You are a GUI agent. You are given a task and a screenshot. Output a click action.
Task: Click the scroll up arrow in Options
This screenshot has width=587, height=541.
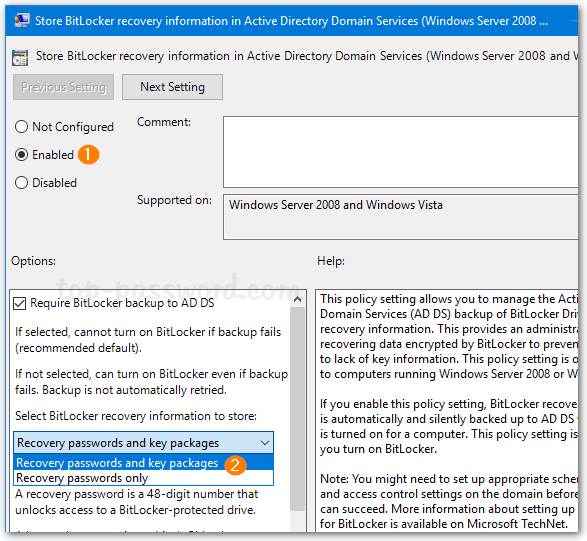tap(298, 299)
